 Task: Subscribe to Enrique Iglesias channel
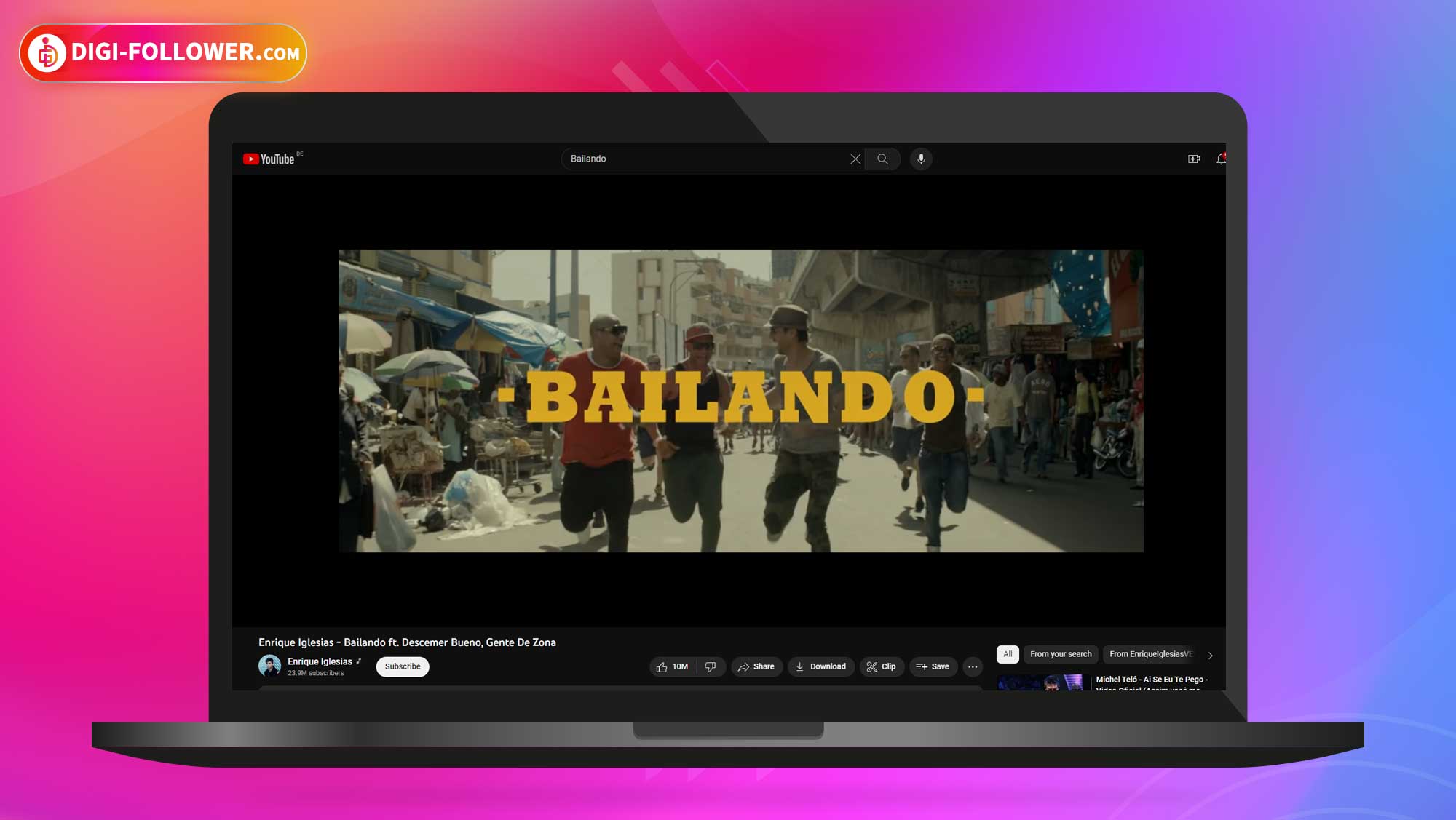point(403,666)
